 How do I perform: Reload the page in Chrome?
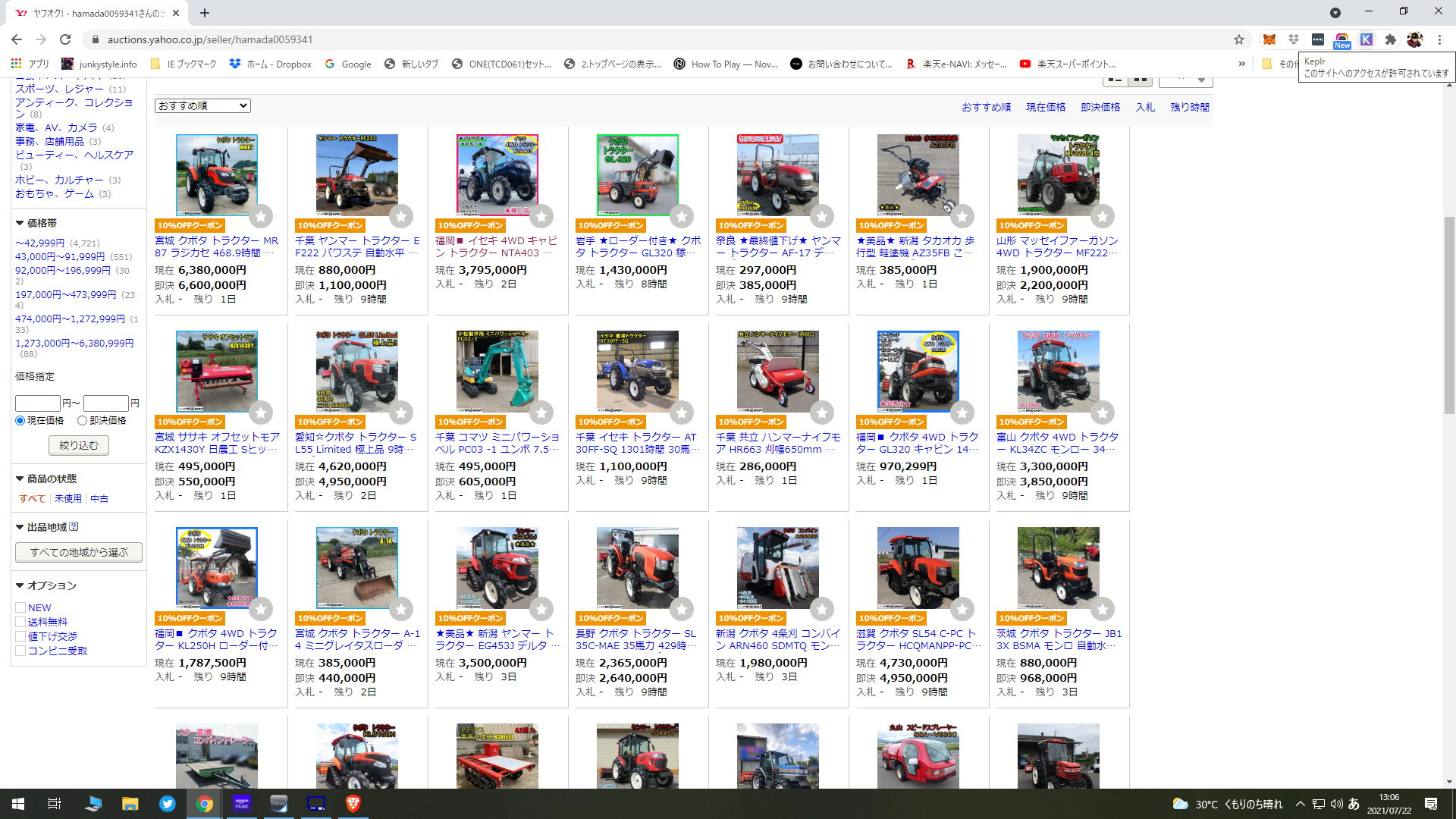coord(65,39)
